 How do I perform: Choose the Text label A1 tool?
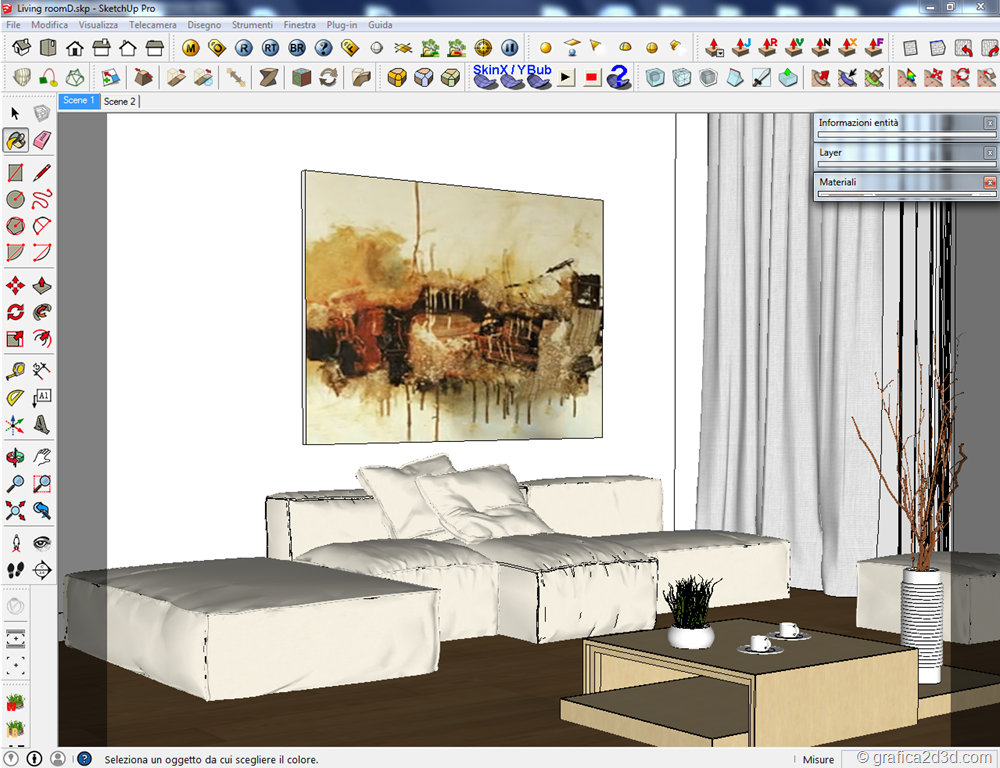point(42,397)
